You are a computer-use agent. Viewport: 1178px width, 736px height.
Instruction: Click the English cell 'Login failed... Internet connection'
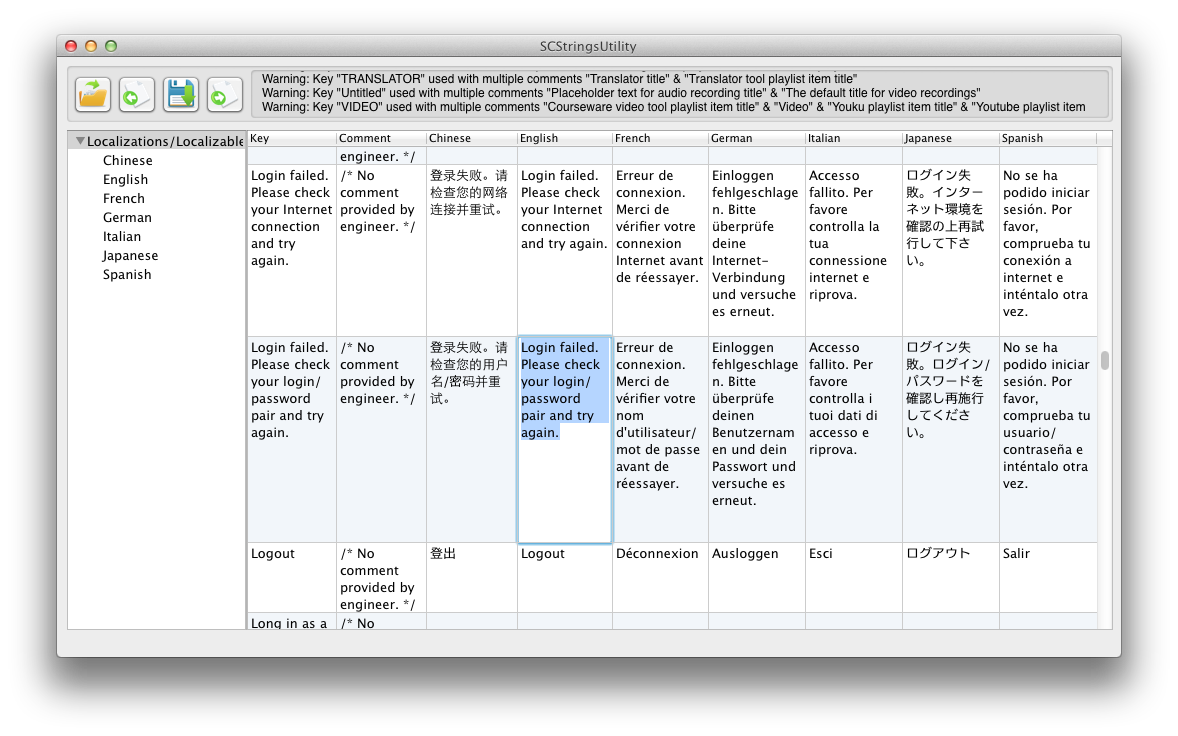click(x=564, y=250)
